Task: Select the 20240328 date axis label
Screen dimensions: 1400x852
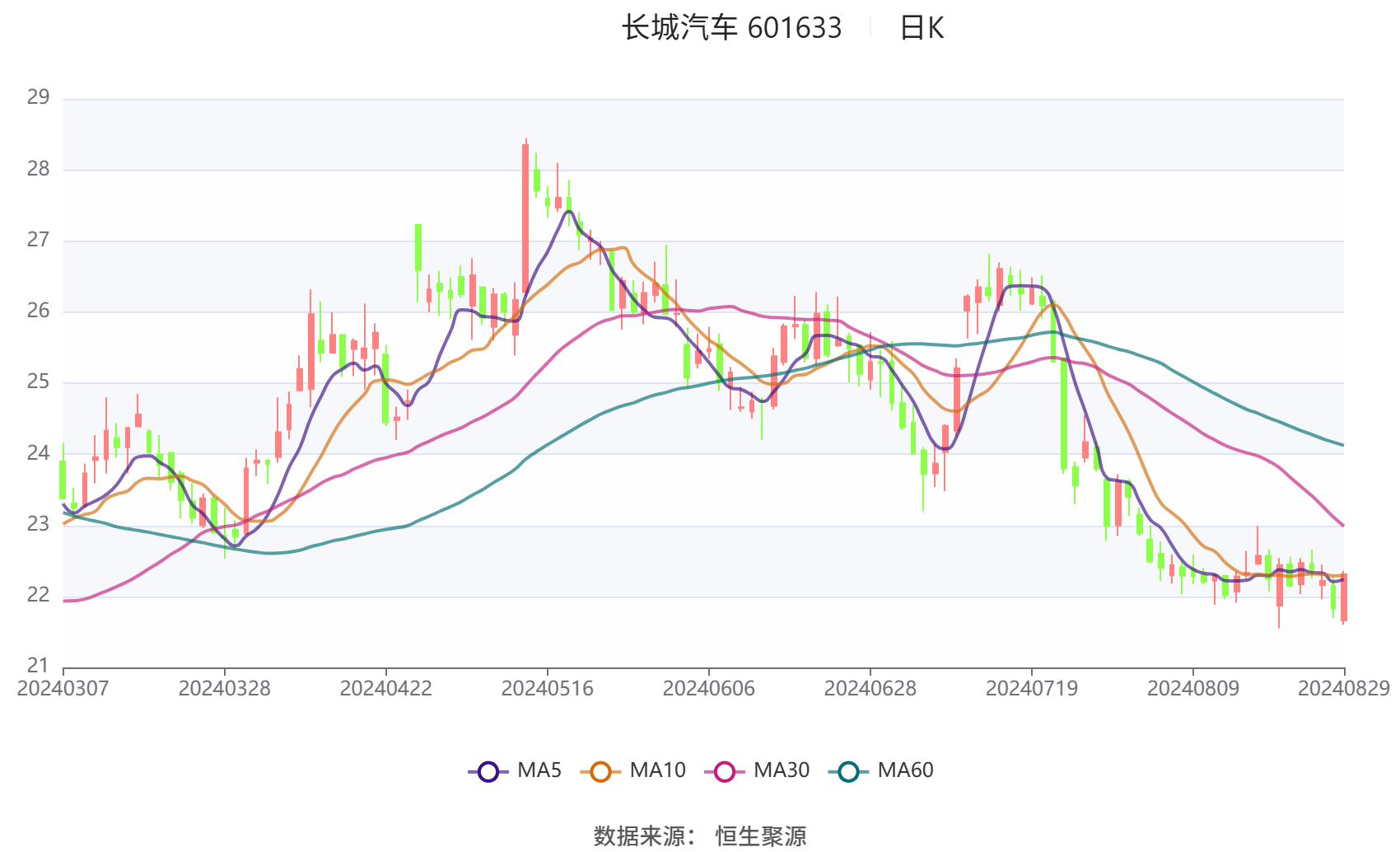Action: coord(224,688)
